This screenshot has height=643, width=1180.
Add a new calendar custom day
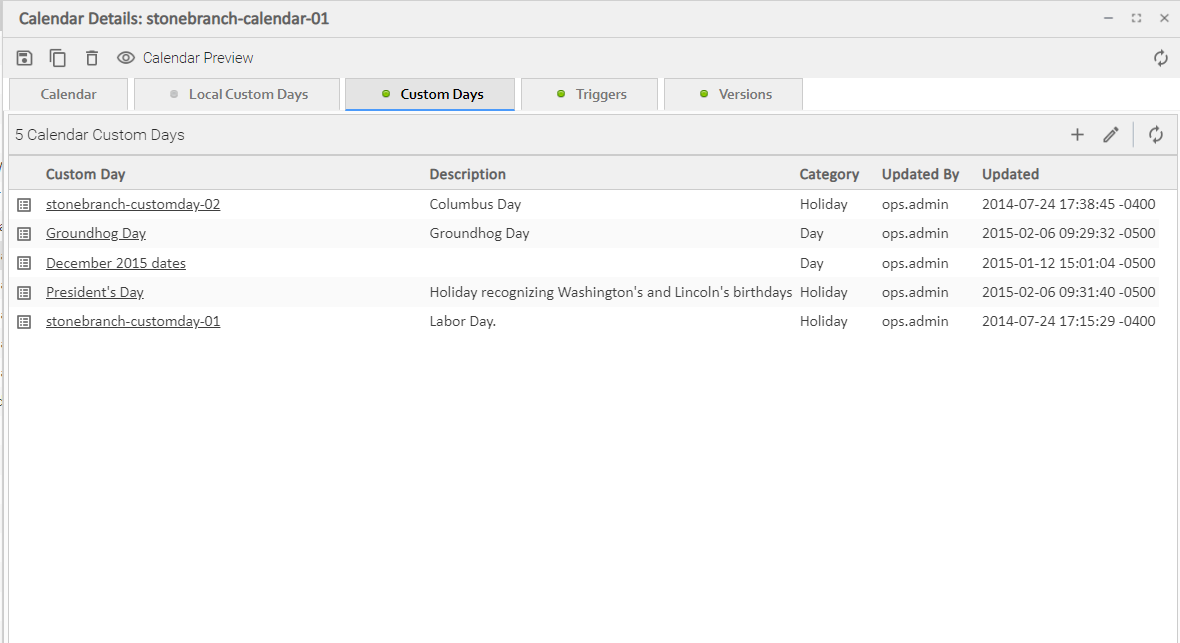[x=1077, y=135]
